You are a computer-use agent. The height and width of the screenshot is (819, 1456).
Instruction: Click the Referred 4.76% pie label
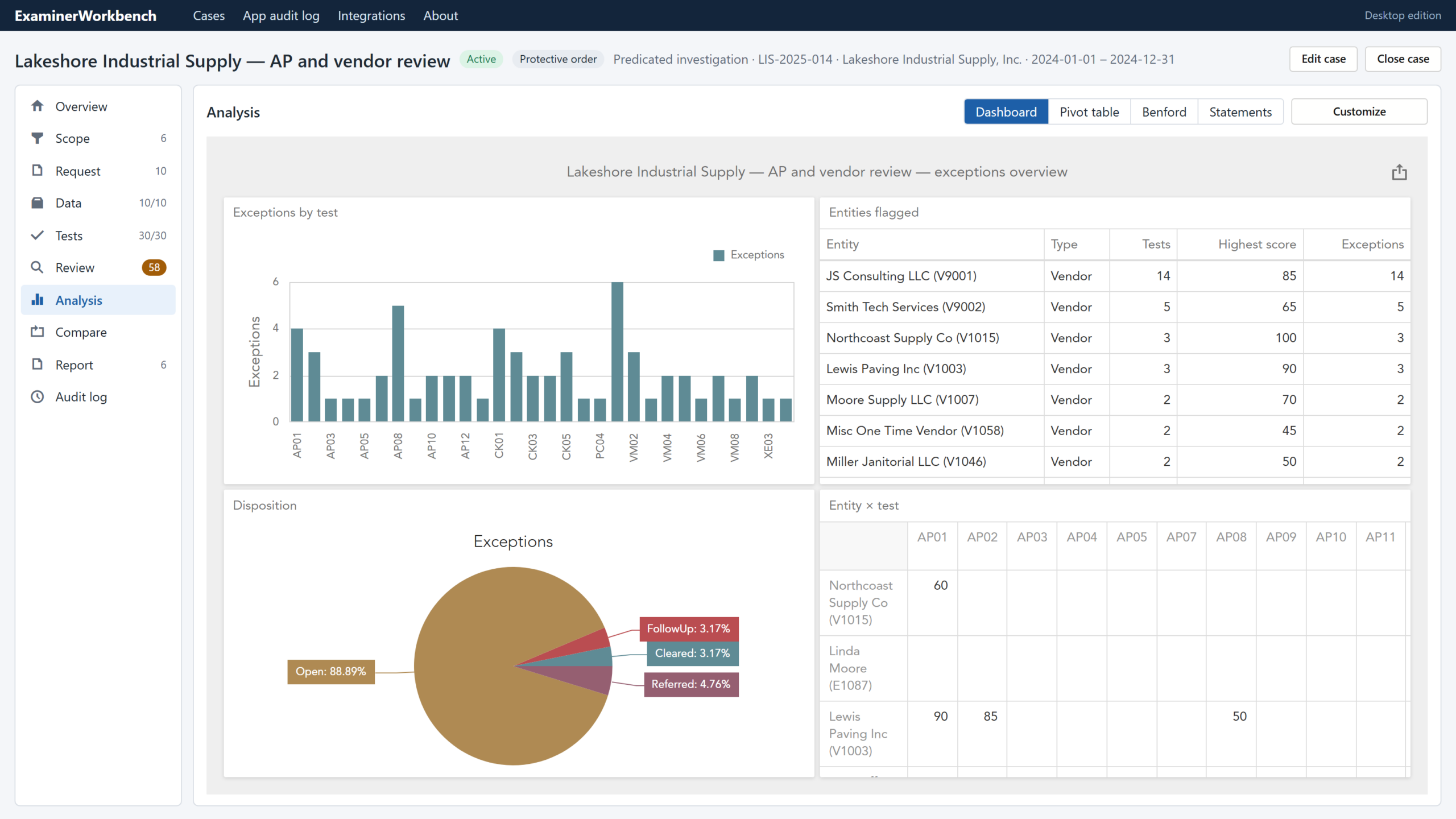coord(691,684)
